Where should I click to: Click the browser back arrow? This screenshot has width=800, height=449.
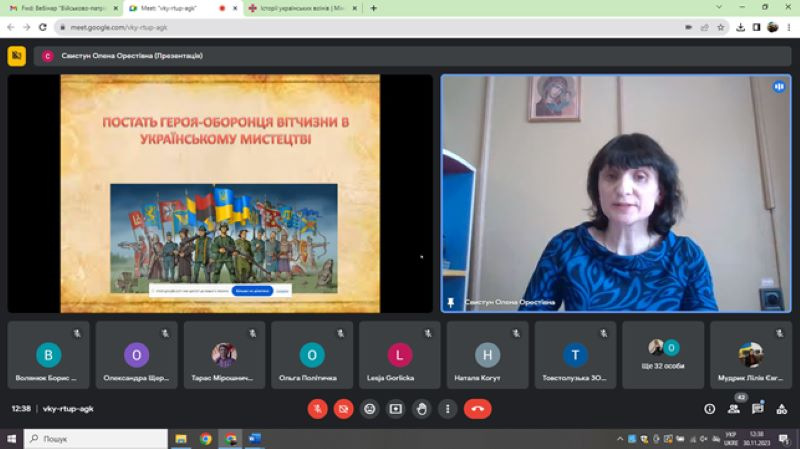(11, 27)
